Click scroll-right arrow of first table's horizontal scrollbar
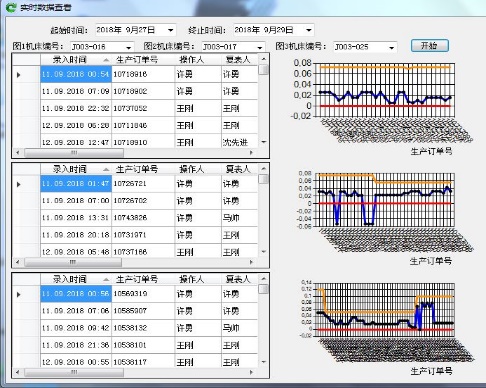Screen dimensions: 486x388 251,153
